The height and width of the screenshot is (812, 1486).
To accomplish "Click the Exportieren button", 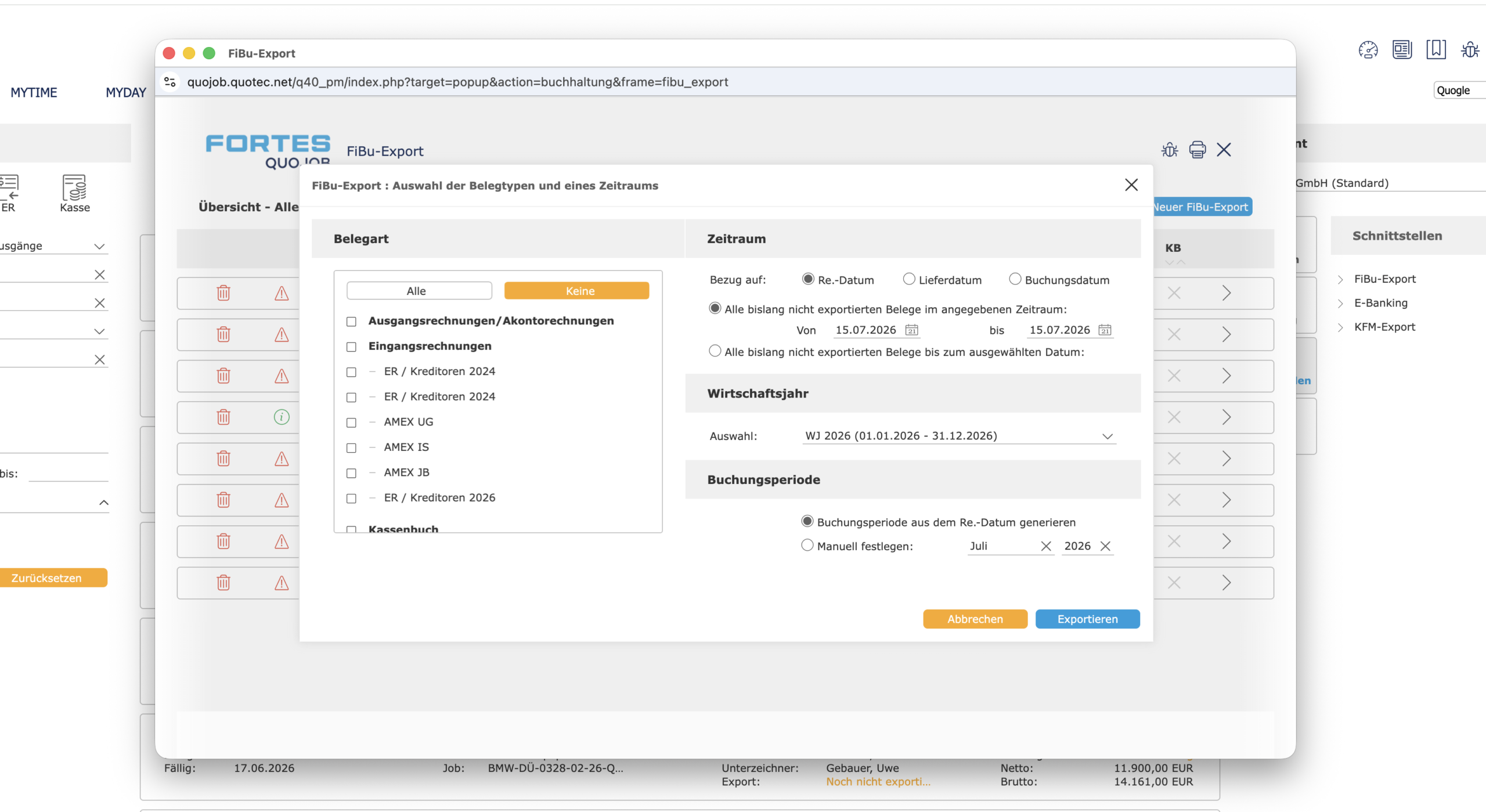I will tap(1087, 619).
